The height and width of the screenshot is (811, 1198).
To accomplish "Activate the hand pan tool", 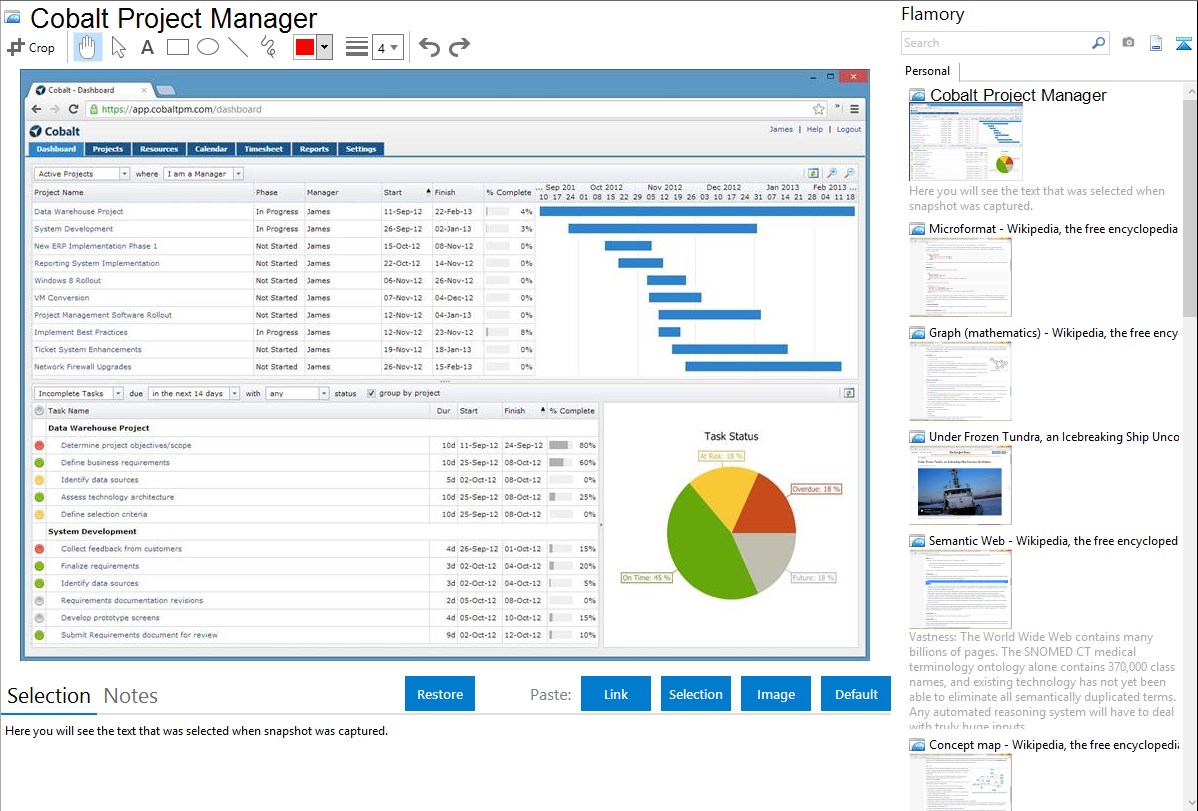I will [88, 47].
